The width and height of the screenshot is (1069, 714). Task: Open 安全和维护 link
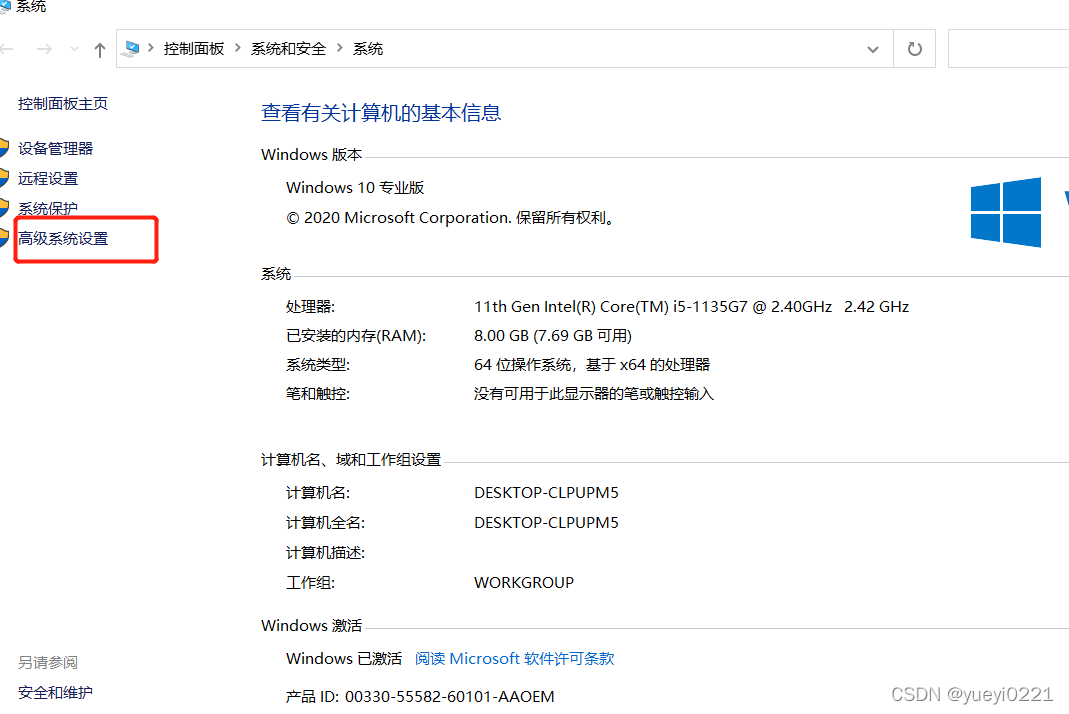pyautogui.click(x=55, y=692)
